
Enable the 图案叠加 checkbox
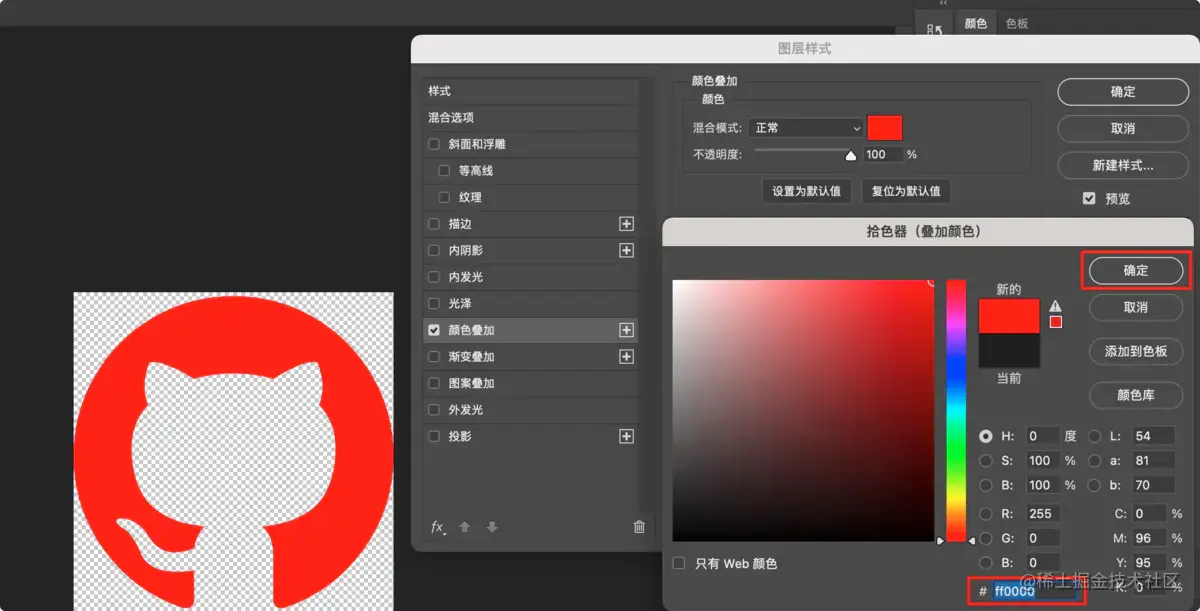coord(434,383)
